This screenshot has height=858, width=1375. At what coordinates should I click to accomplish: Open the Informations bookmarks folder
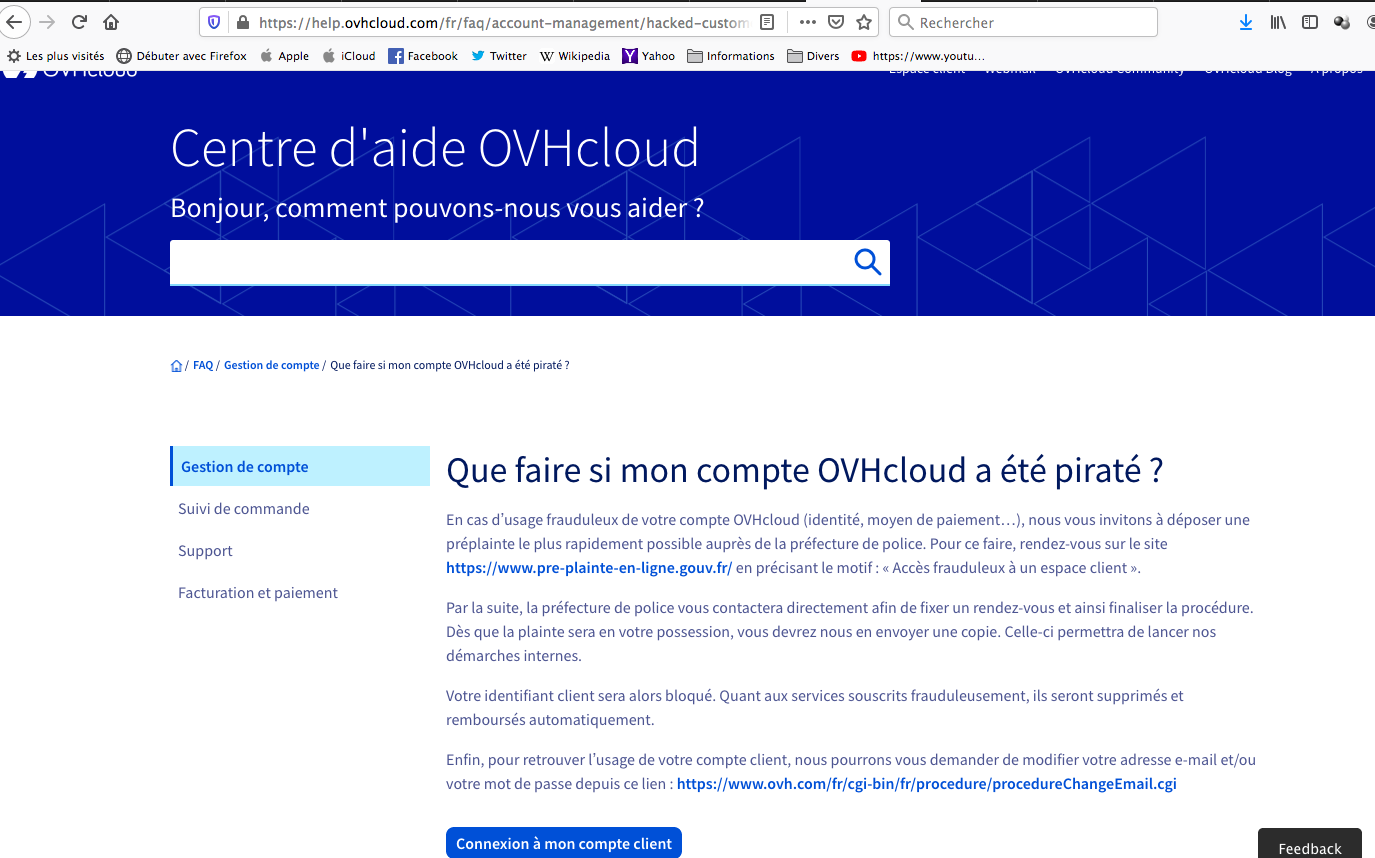tap(731, 56)
